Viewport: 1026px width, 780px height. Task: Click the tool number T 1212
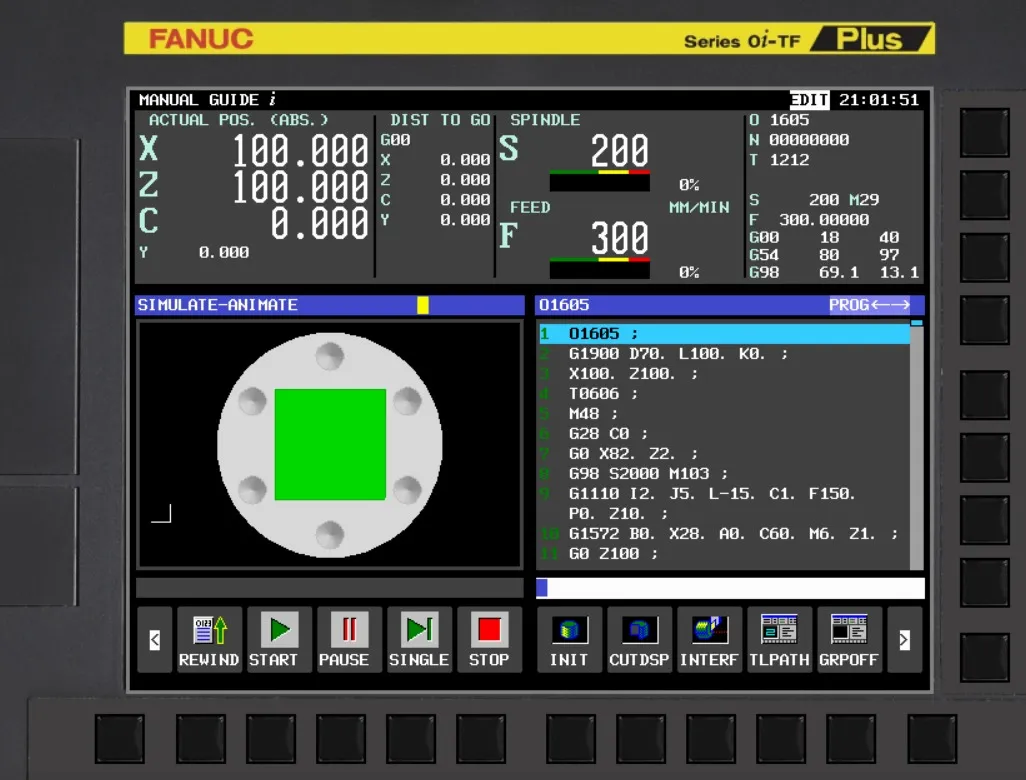point(779,160)
